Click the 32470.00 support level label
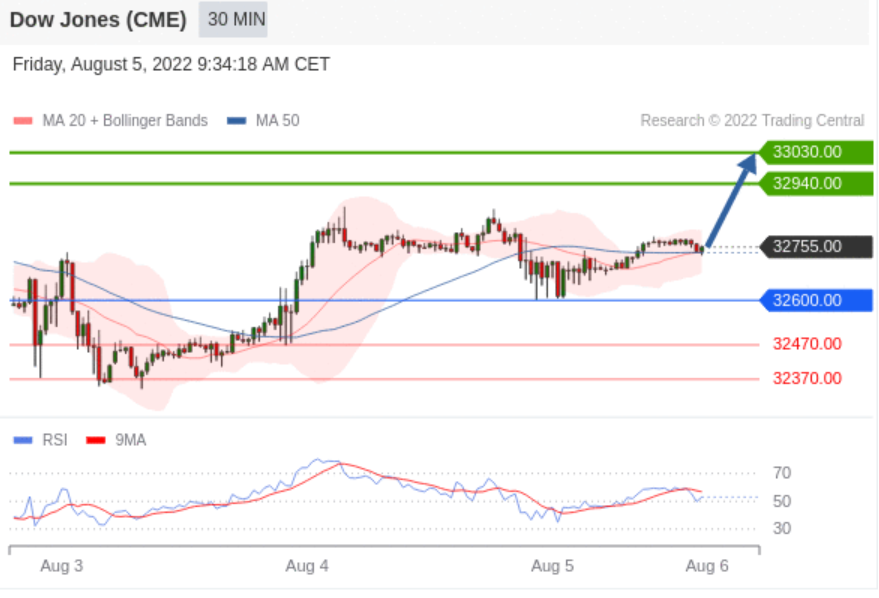 point(807,344)
